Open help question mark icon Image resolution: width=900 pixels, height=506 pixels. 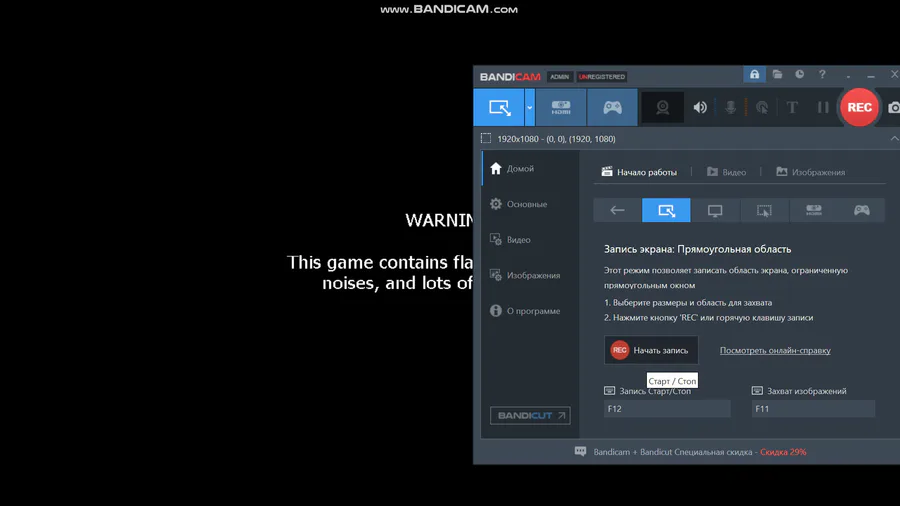pos(822,75)
